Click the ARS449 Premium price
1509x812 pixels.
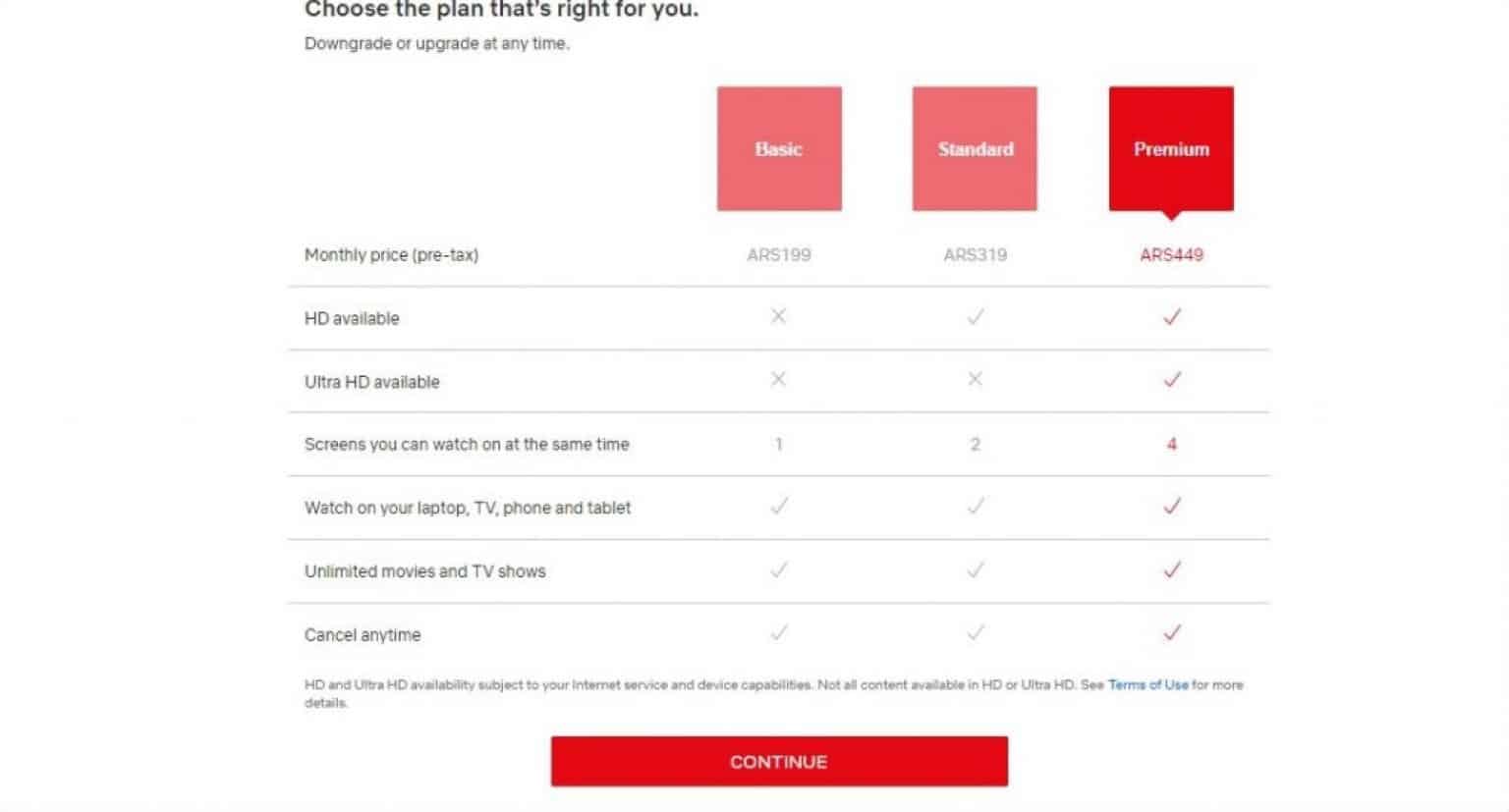pyautogui.click(x=1171, y=254)
